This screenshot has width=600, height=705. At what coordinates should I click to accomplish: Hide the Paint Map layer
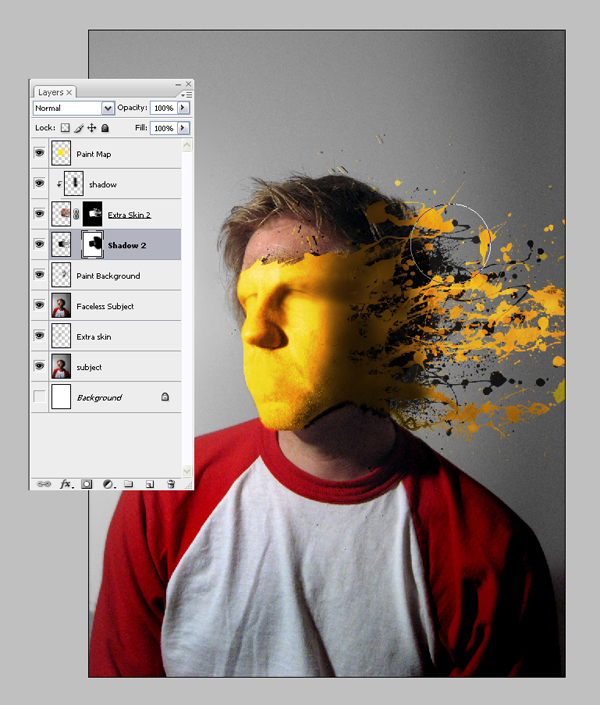40,153
